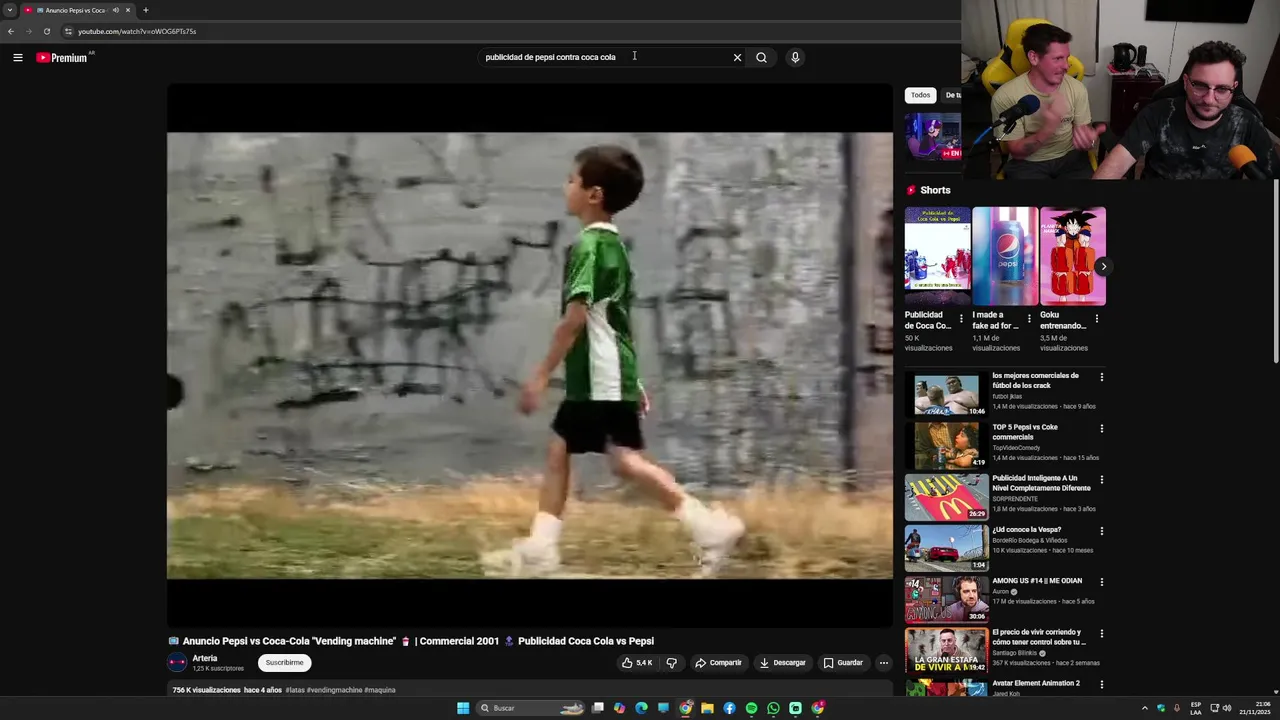Click the taskbar Buscar search box
Image resolution: width=1280 pixels, height=720 pixels.
[530, 708]
